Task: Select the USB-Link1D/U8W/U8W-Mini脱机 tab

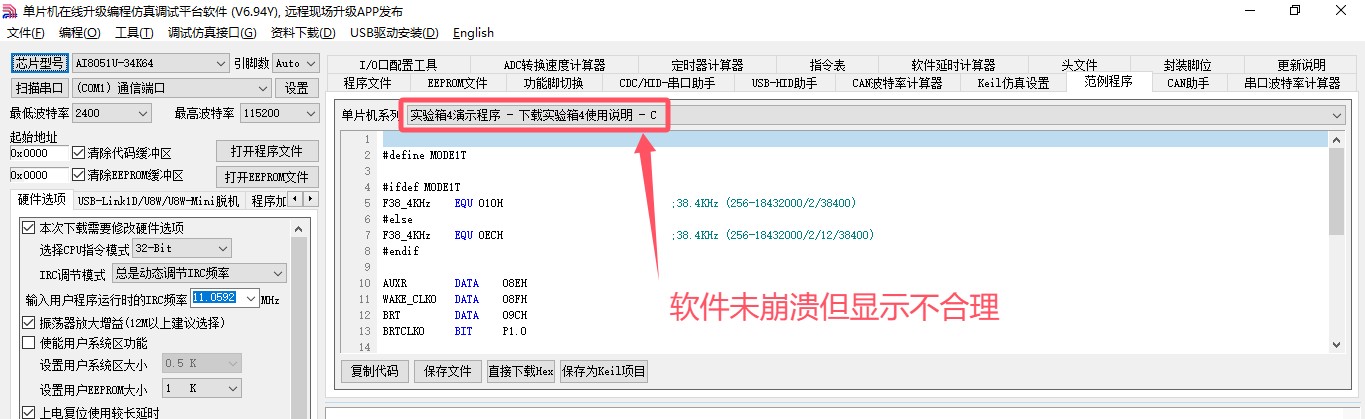Action: coord(158,201)
